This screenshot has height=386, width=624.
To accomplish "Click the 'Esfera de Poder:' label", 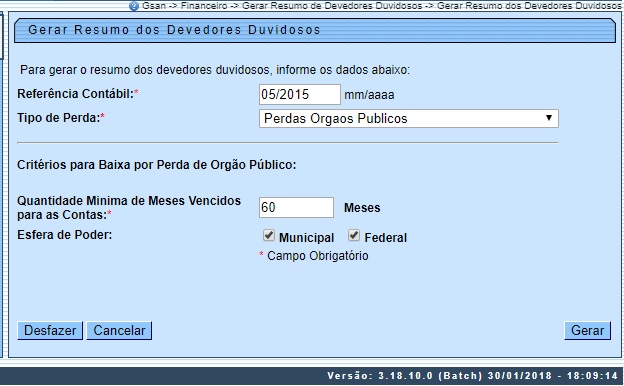I will (x=64, y=235).
